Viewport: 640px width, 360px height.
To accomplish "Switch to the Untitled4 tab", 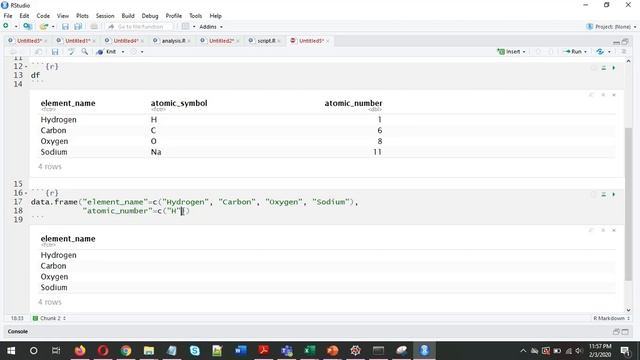I will tap(125, 41).
